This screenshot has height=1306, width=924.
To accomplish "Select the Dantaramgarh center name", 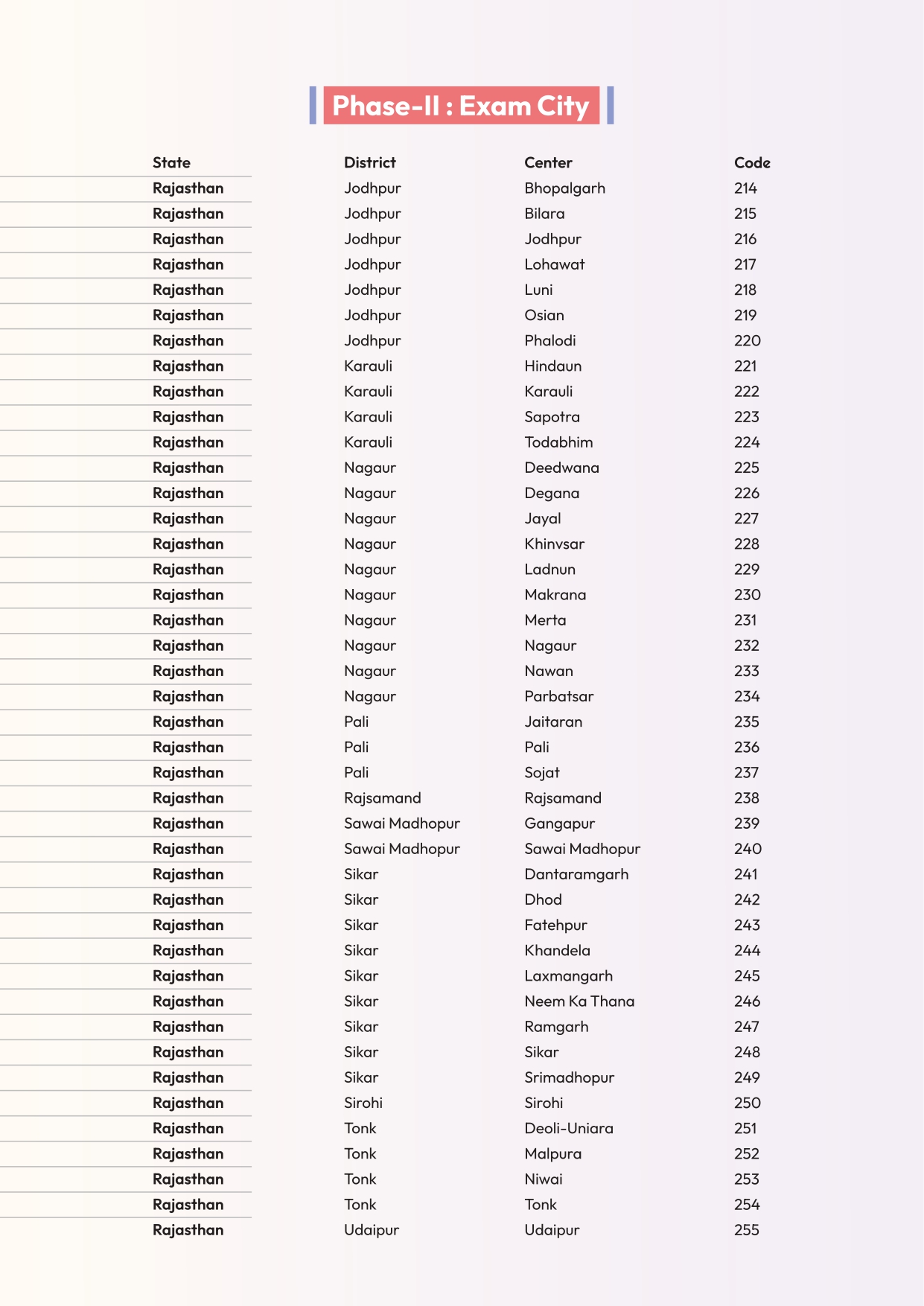I will [x=576, y=874].
